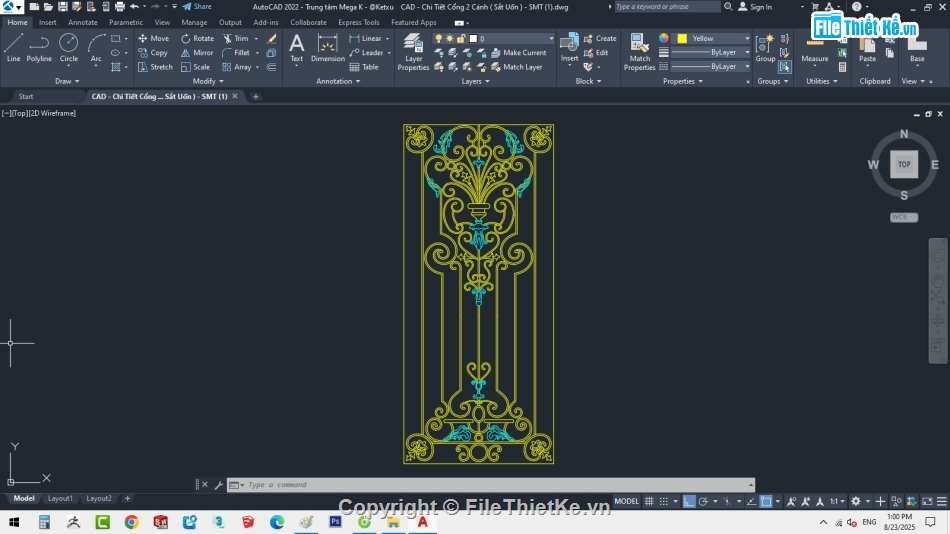
Task: Activate the Move command
Action: click(x=153, y=38)
